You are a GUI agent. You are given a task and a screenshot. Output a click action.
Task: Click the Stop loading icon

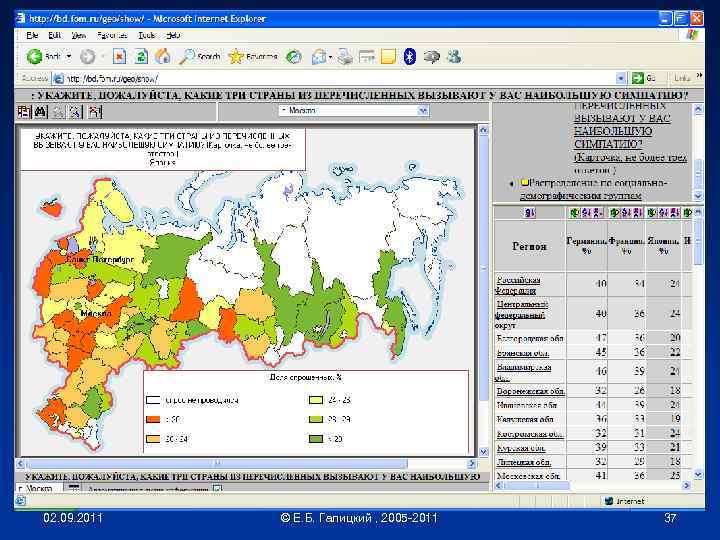[x=119, y=57]
